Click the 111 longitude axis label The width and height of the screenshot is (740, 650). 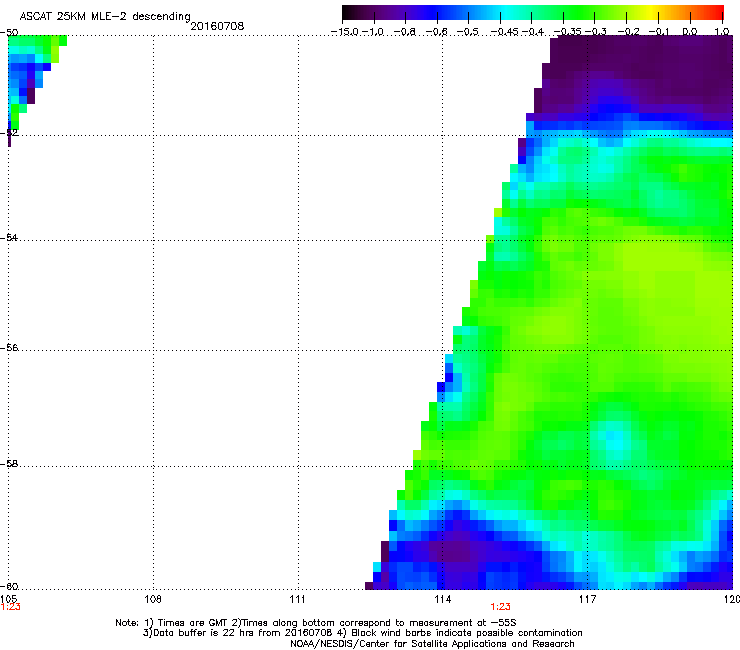point(297,599)
